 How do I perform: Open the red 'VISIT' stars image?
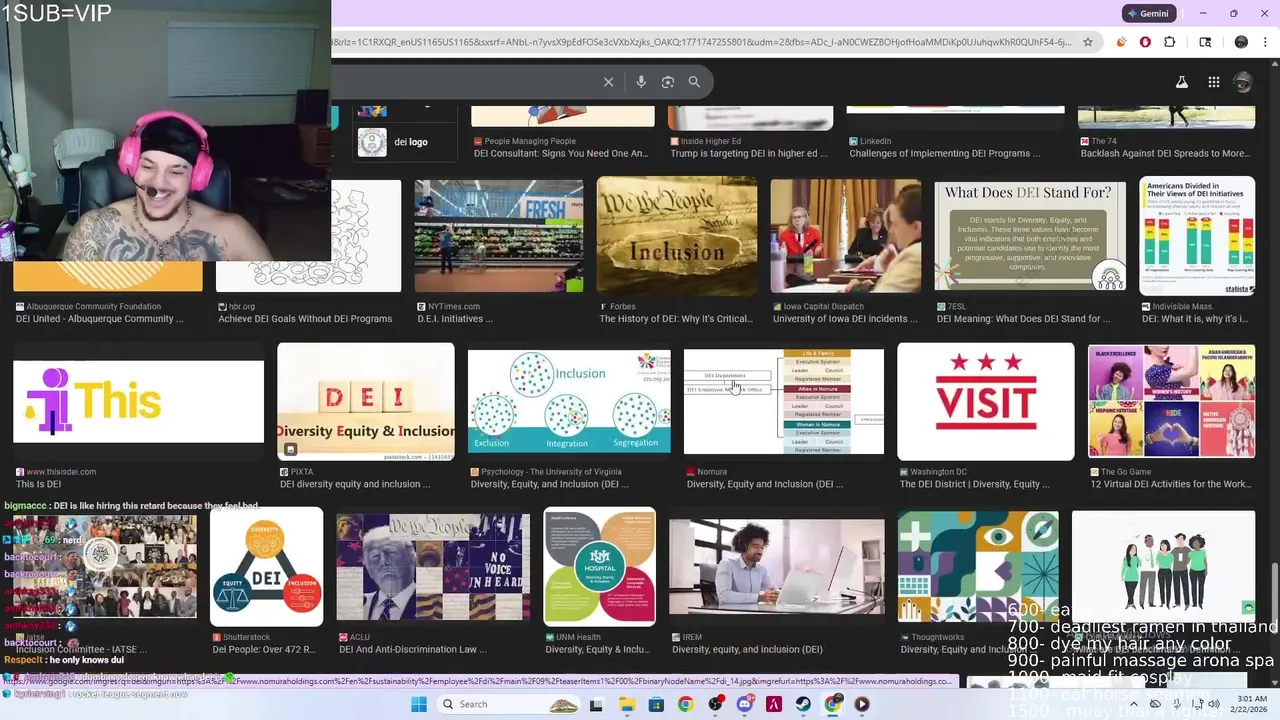[x=985, y=402]
